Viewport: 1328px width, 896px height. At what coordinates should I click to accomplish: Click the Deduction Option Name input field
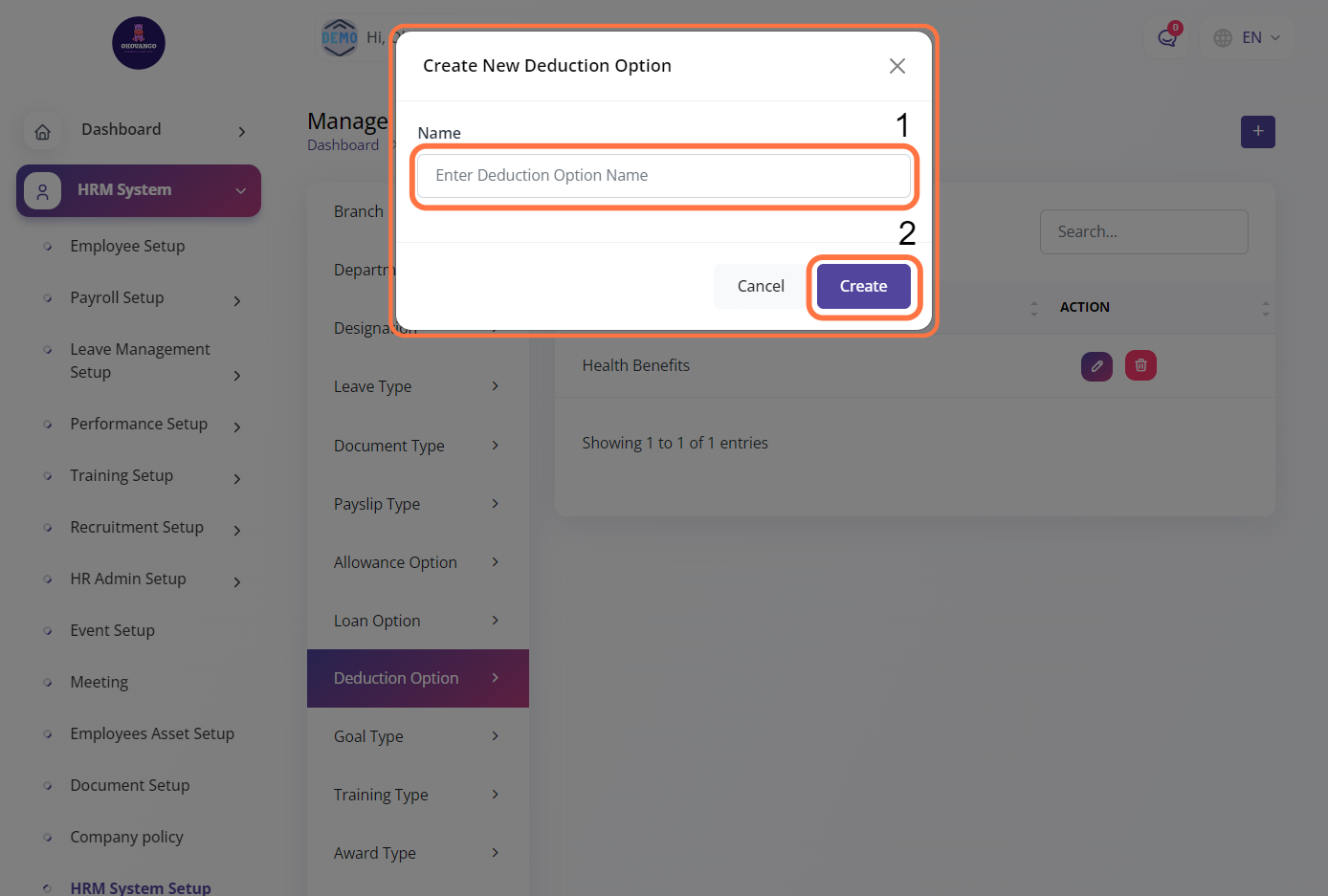tap(663, 176)
